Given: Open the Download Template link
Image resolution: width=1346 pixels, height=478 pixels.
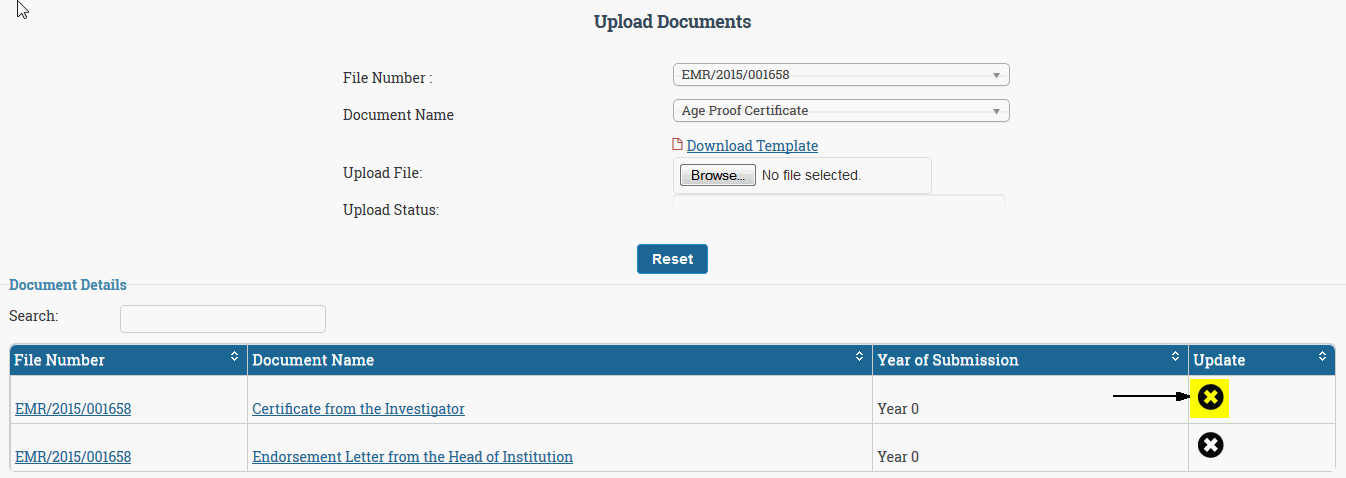Looking at the screenshot, I should coord(752,146).
